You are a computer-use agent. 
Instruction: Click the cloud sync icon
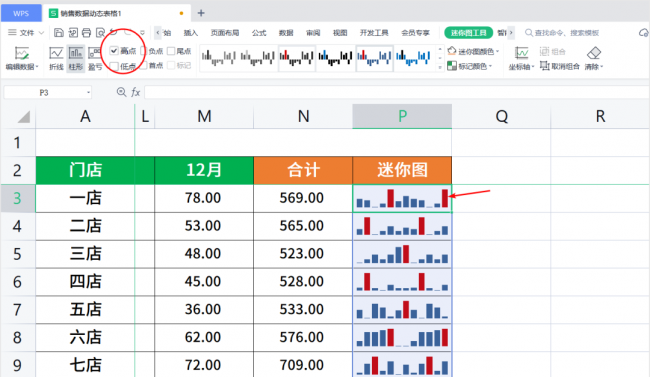[x=643, y=33]
